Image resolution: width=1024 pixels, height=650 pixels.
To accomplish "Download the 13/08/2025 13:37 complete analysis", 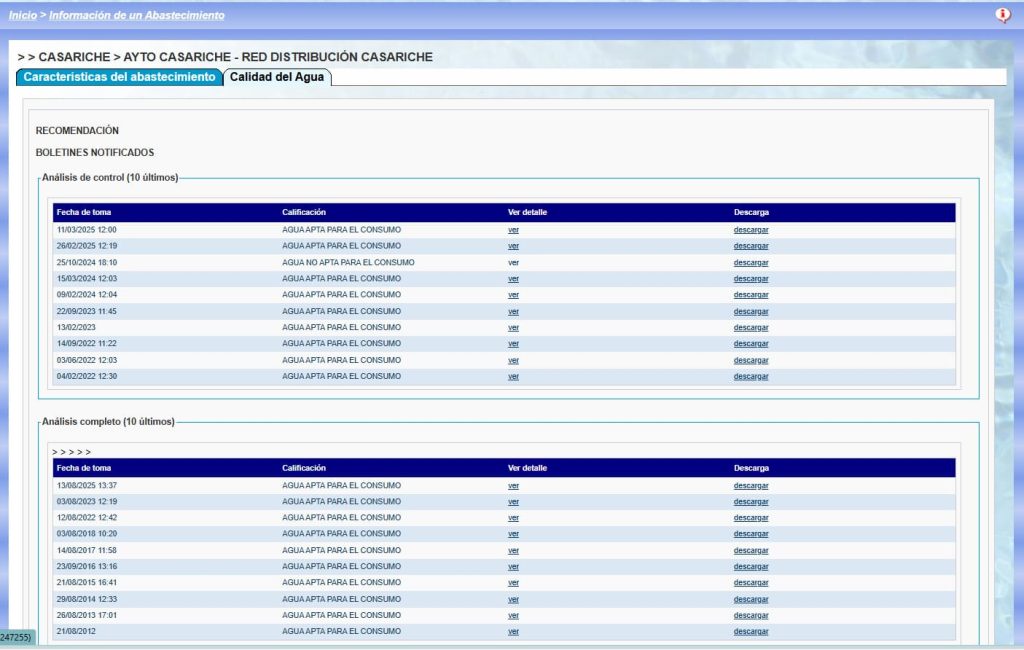I will [751, 486].
